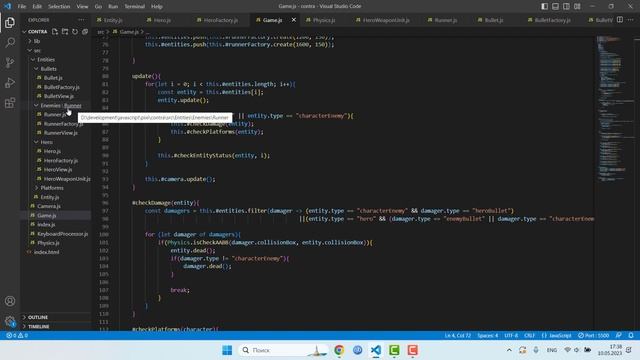Open editor more actions ellipsis

pos(631,20)
